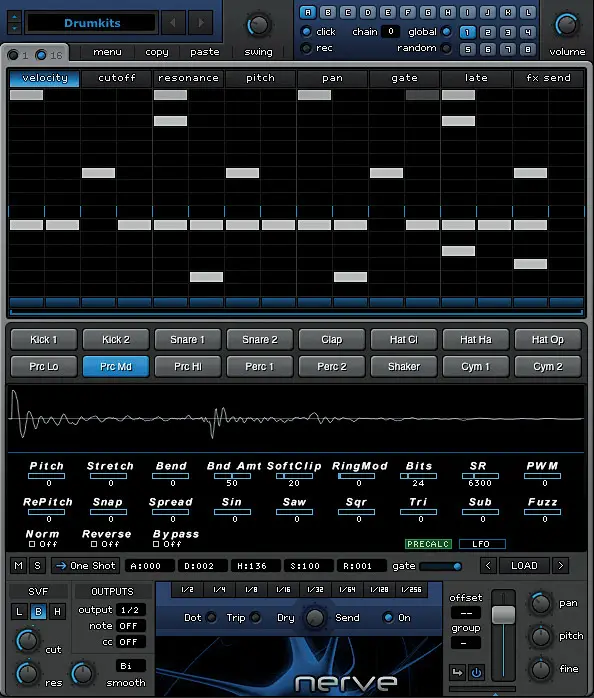Screen dimensions: 594x698
Task: Open the group assignment box
Action: tap(464, 643)
